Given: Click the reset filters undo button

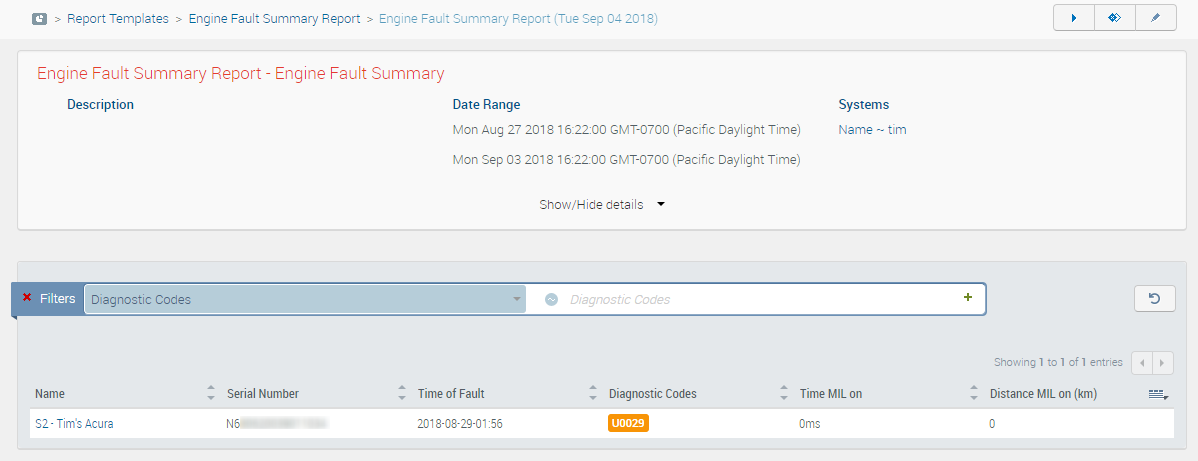Looking at the screenshot, I should 1154,298.
